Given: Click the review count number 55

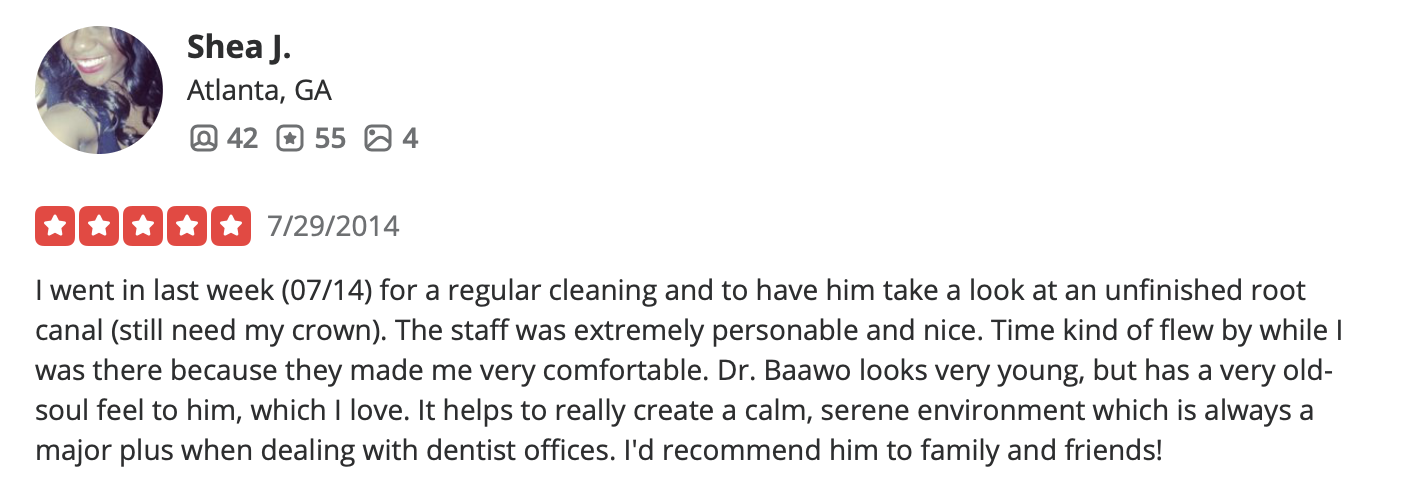Looking at the screenshot, I should coord(329,138).
